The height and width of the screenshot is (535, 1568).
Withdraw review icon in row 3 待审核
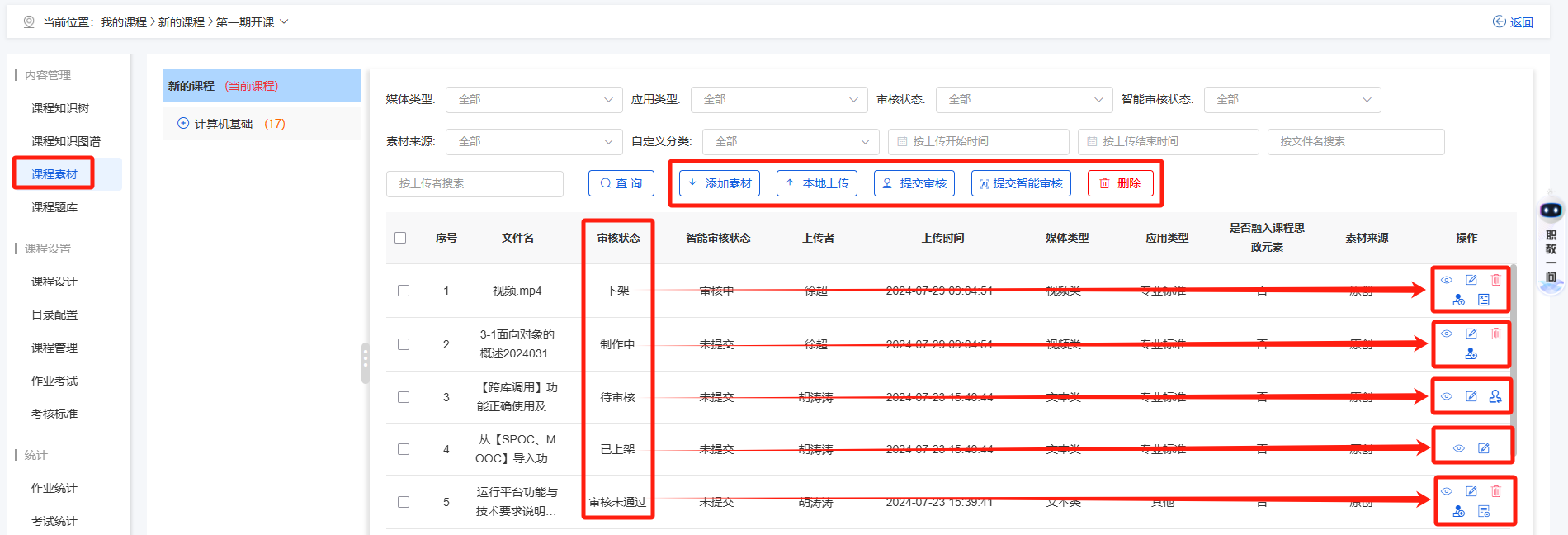coord(1495,396)
